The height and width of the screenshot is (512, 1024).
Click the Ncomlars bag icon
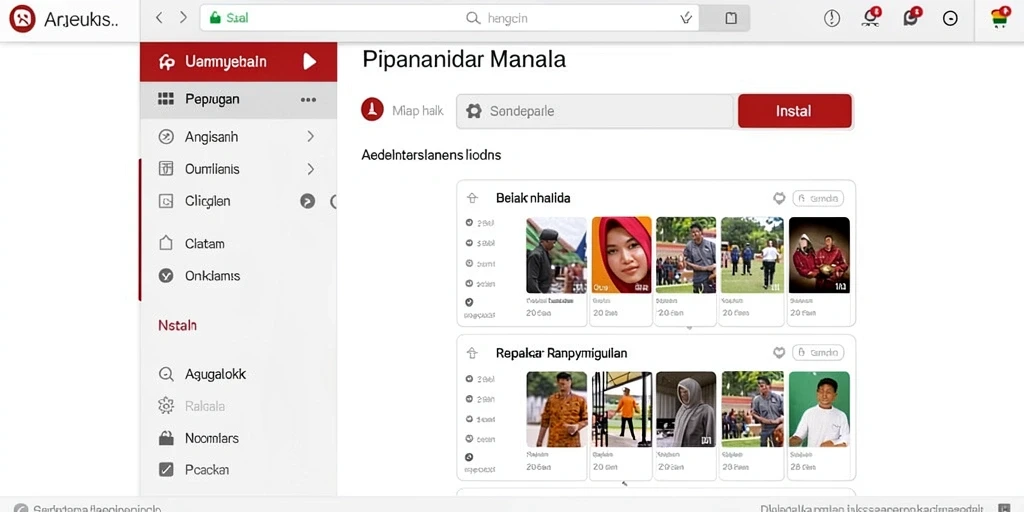[166, 438]
